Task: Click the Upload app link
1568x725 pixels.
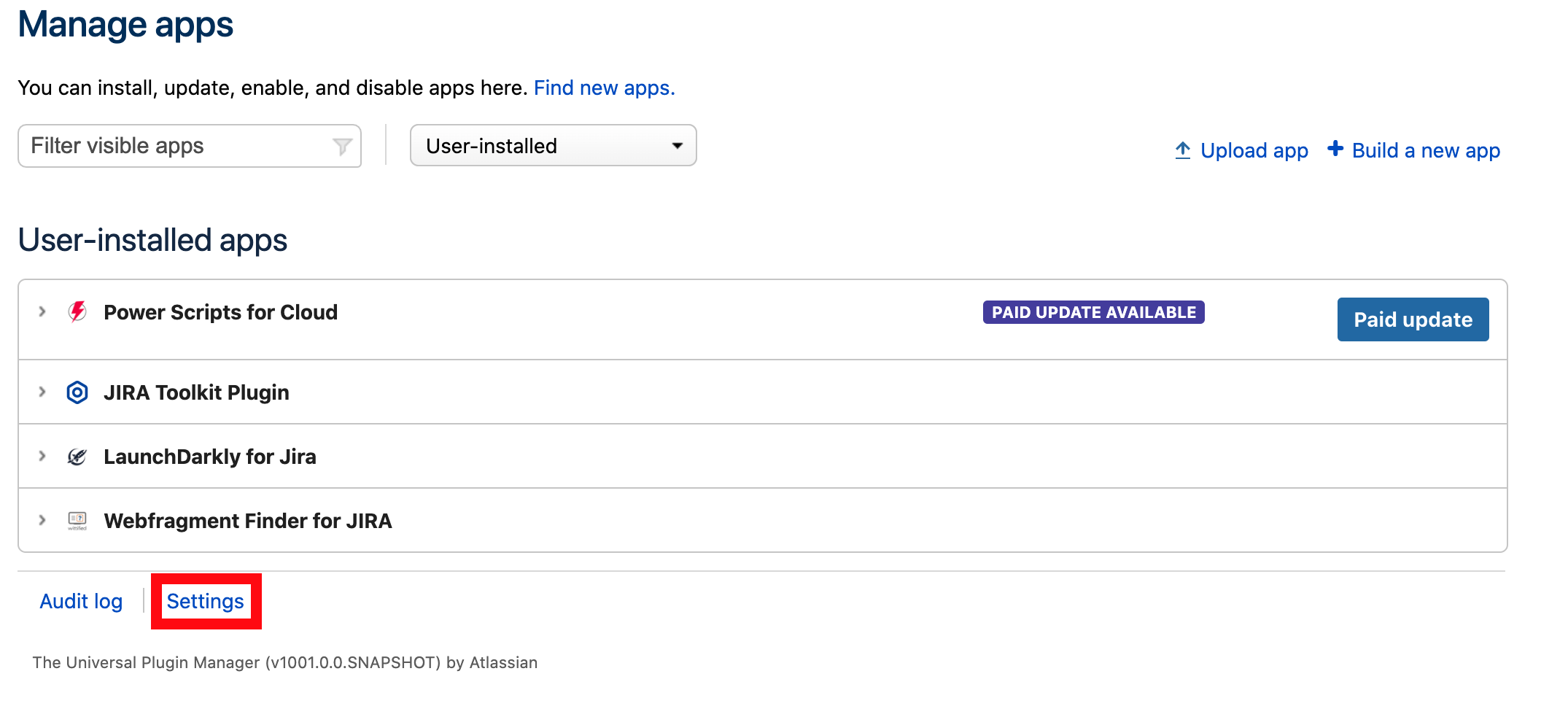Action: coord(1254,150)
